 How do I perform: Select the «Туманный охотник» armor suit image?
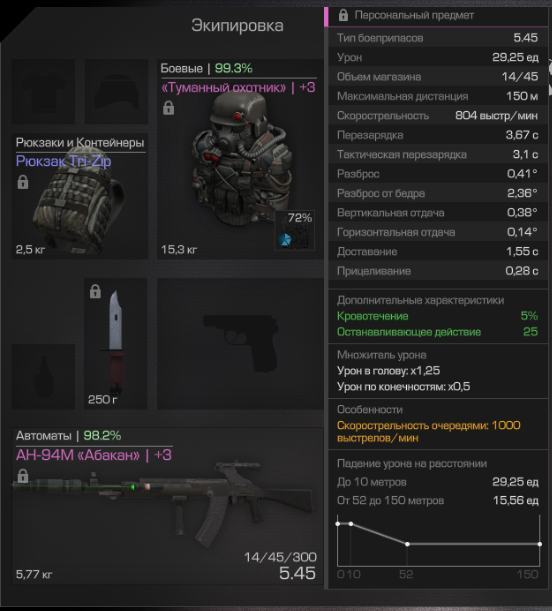242,160
